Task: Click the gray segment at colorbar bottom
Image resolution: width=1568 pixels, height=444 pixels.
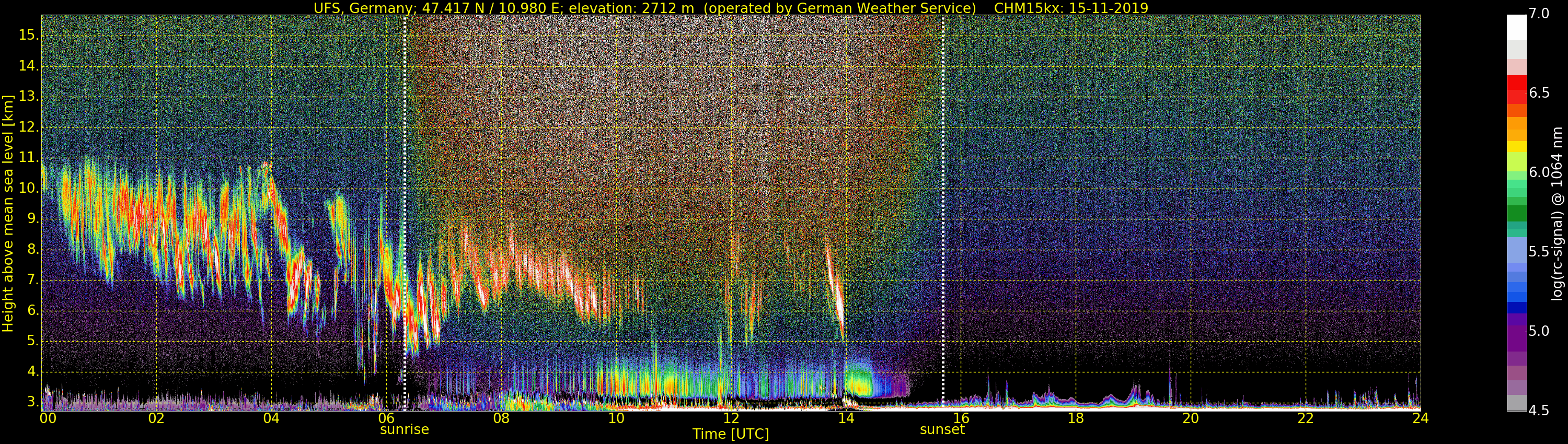Action: (x=1517, y=403)
